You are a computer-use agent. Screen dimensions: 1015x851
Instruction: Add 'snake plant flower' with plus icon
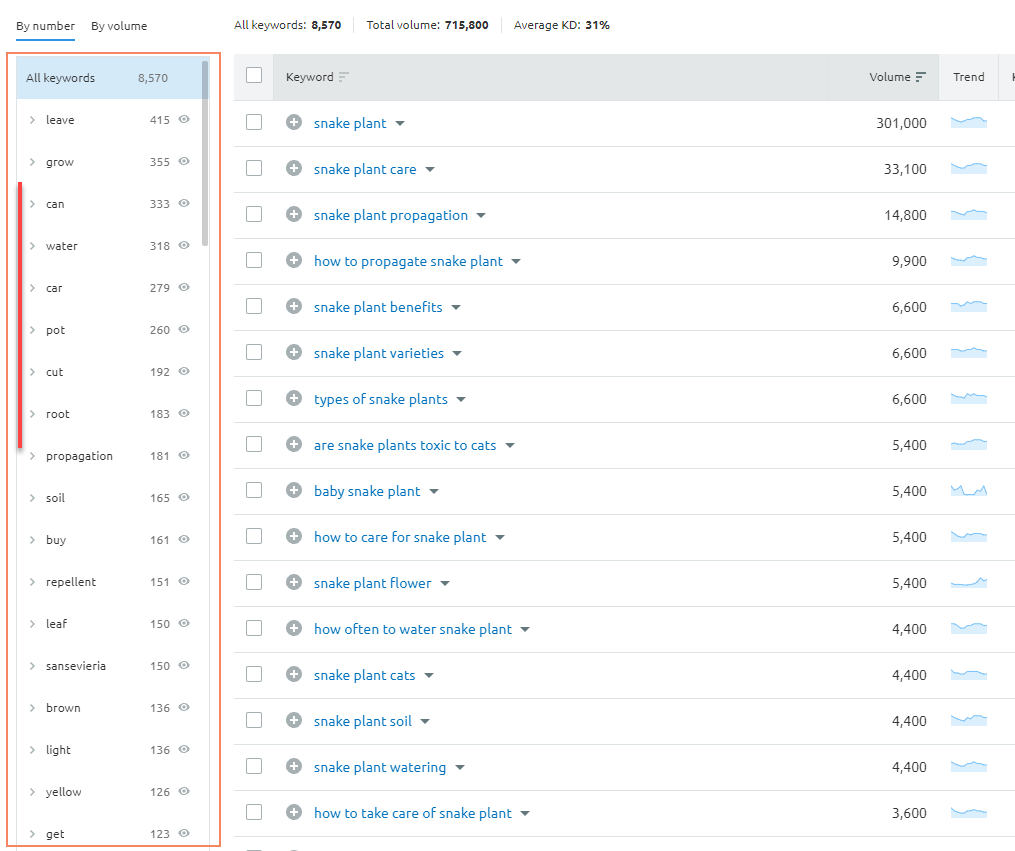coord(294,582)
